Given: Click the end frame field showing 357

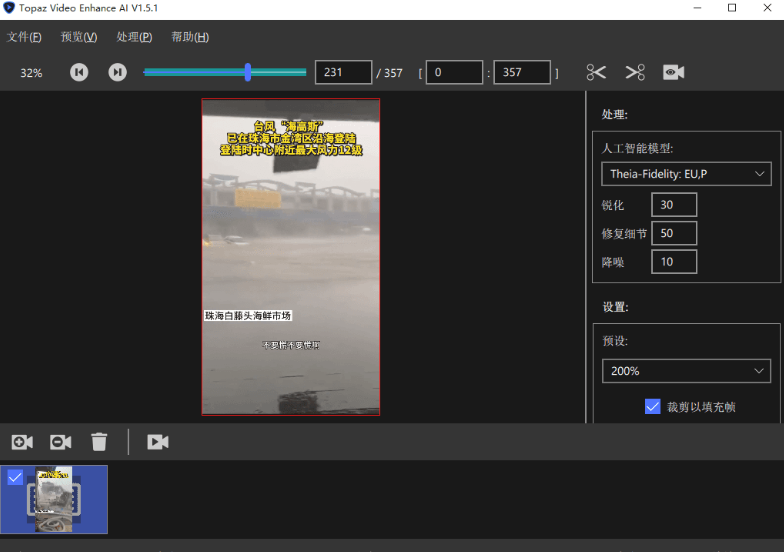Looking at the screenshot, I should click(x=522, y=72).
